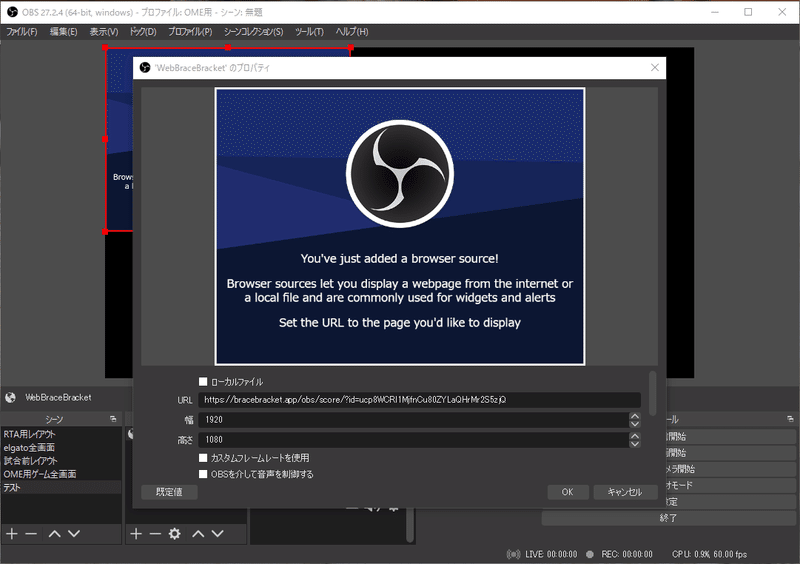Reset properties with 既定値 button
800x564 pixels.
(x=169, y=492)
